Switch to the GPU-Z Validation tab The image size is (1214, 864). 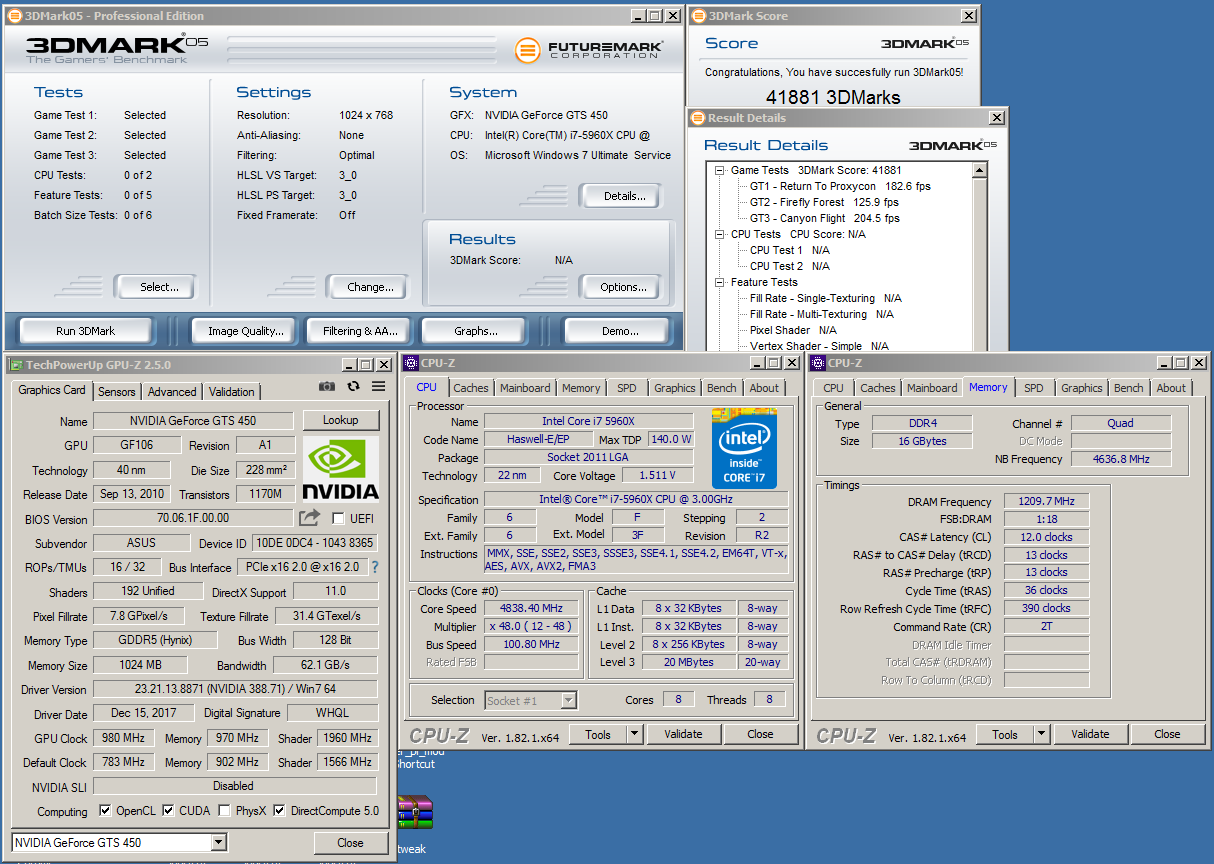click(232, 392)
